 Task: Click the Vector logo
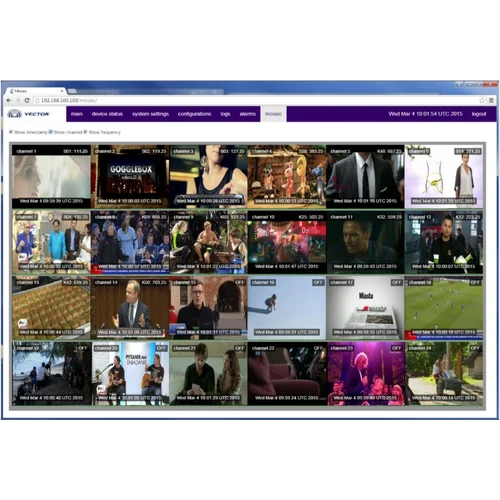tap(28, 114)
